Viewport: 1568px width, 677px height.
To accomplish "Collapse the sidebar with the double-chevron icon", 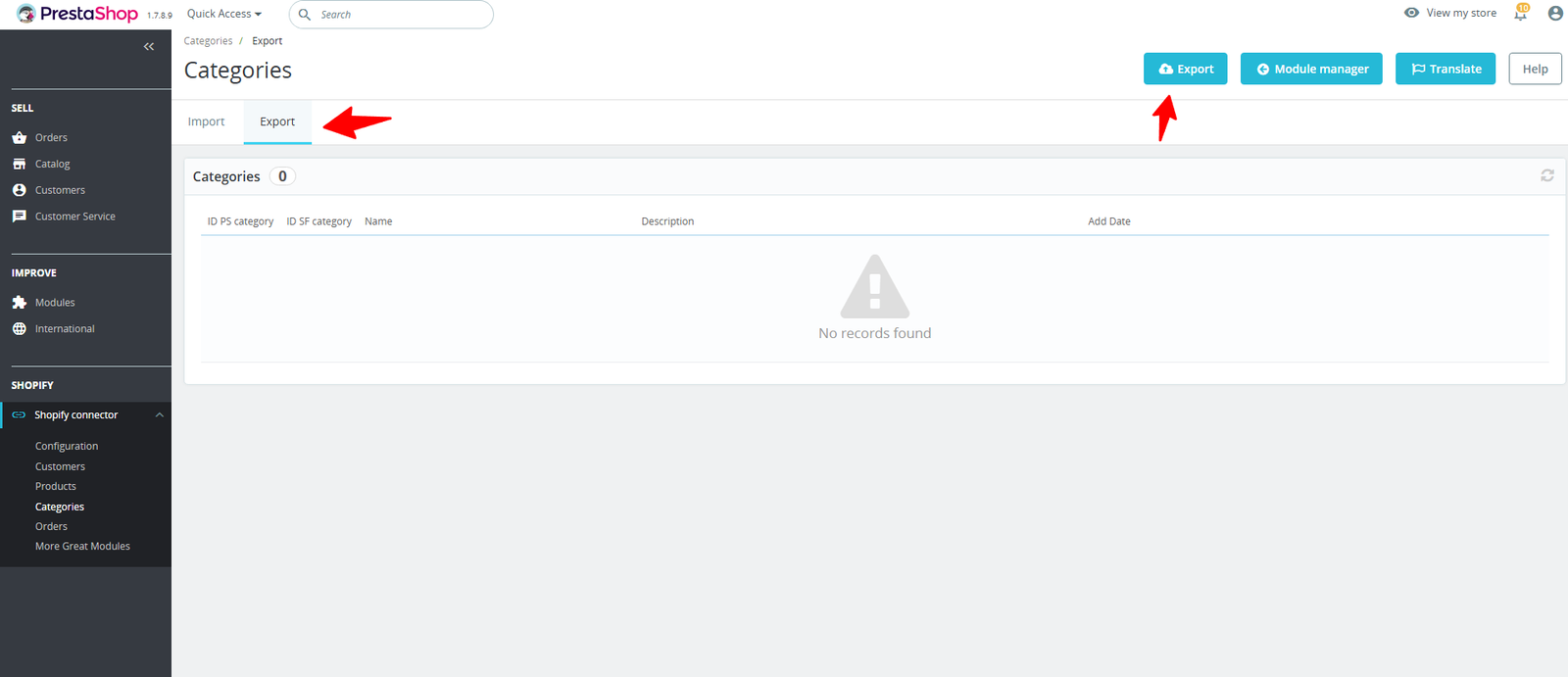I will pyautogui.click(x=149, y=46).
